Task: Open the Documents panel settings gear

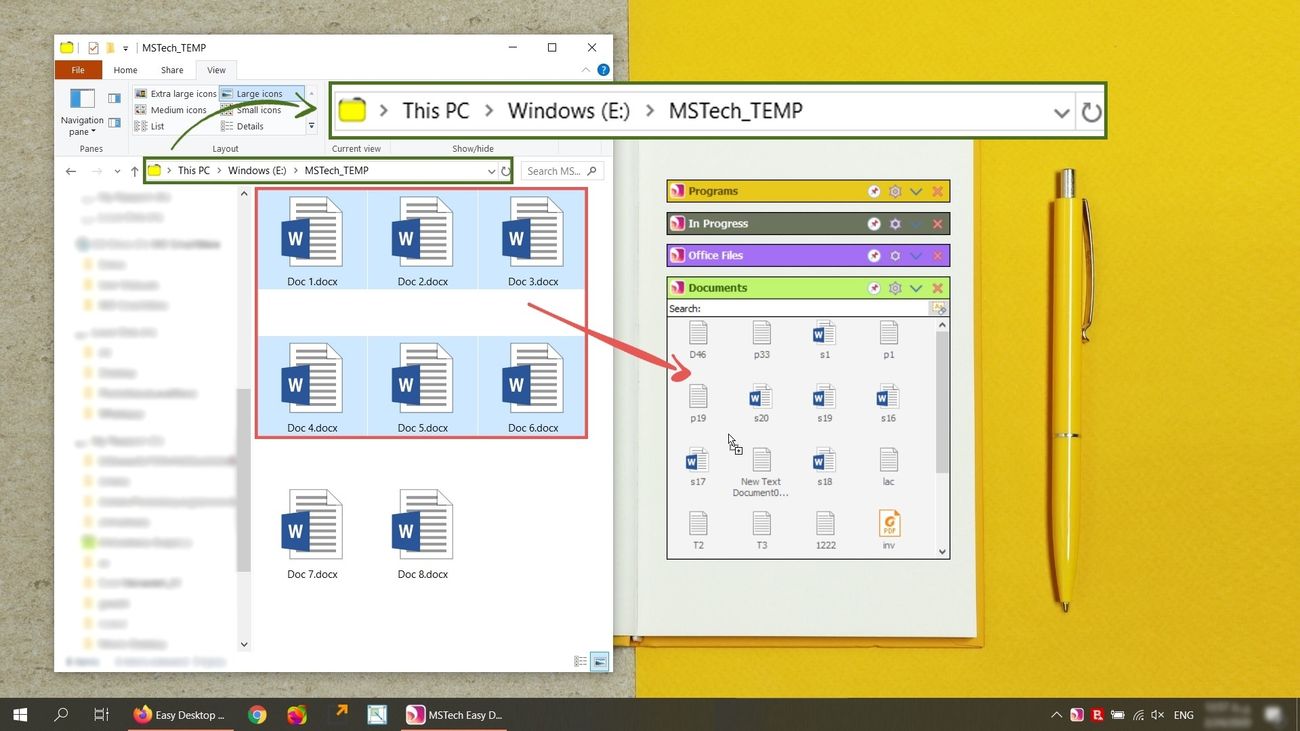Action: [x=894, y=288]
